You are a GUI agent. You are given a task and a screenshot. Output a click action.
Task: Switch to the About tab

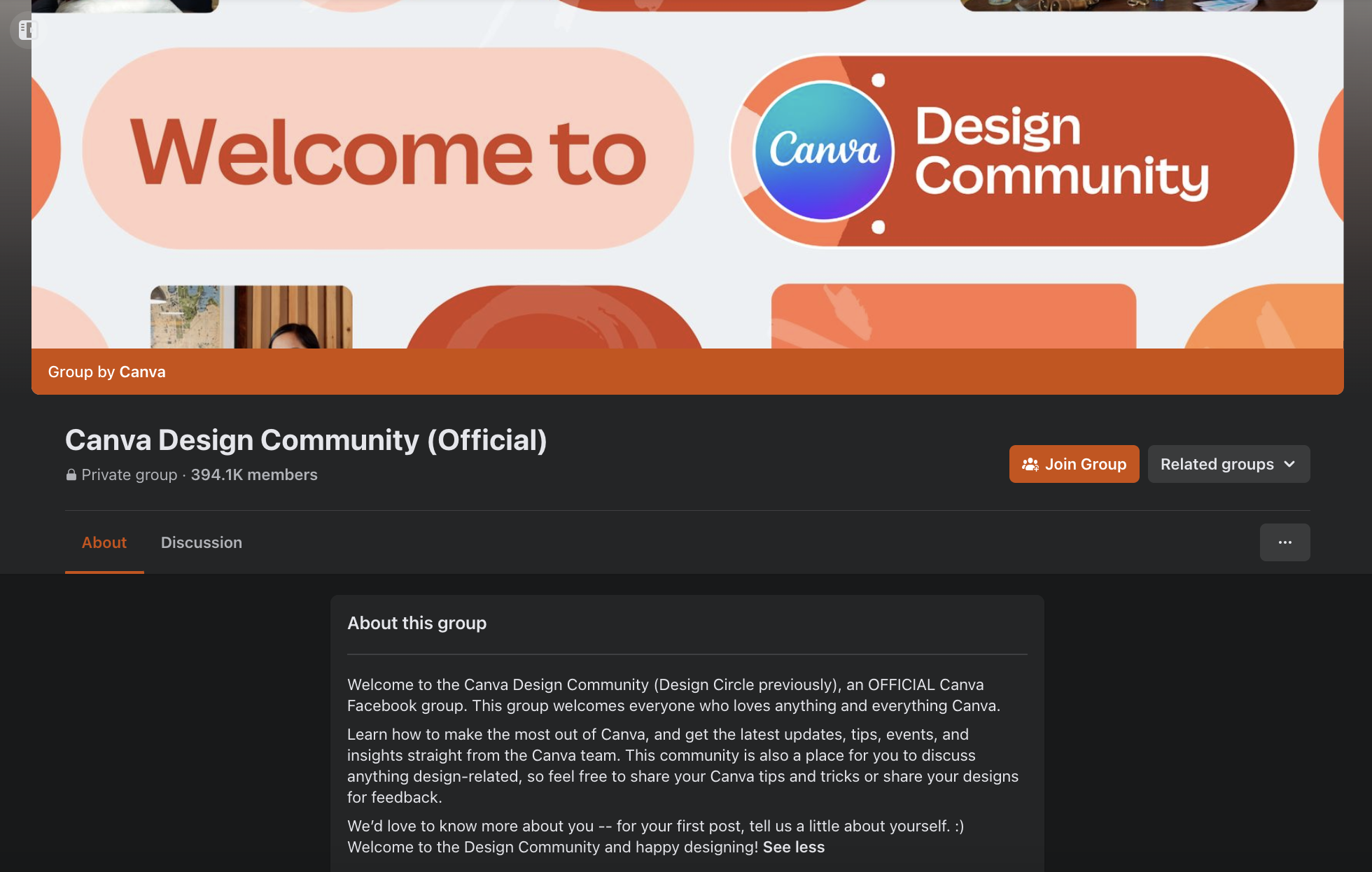(104, 542)
